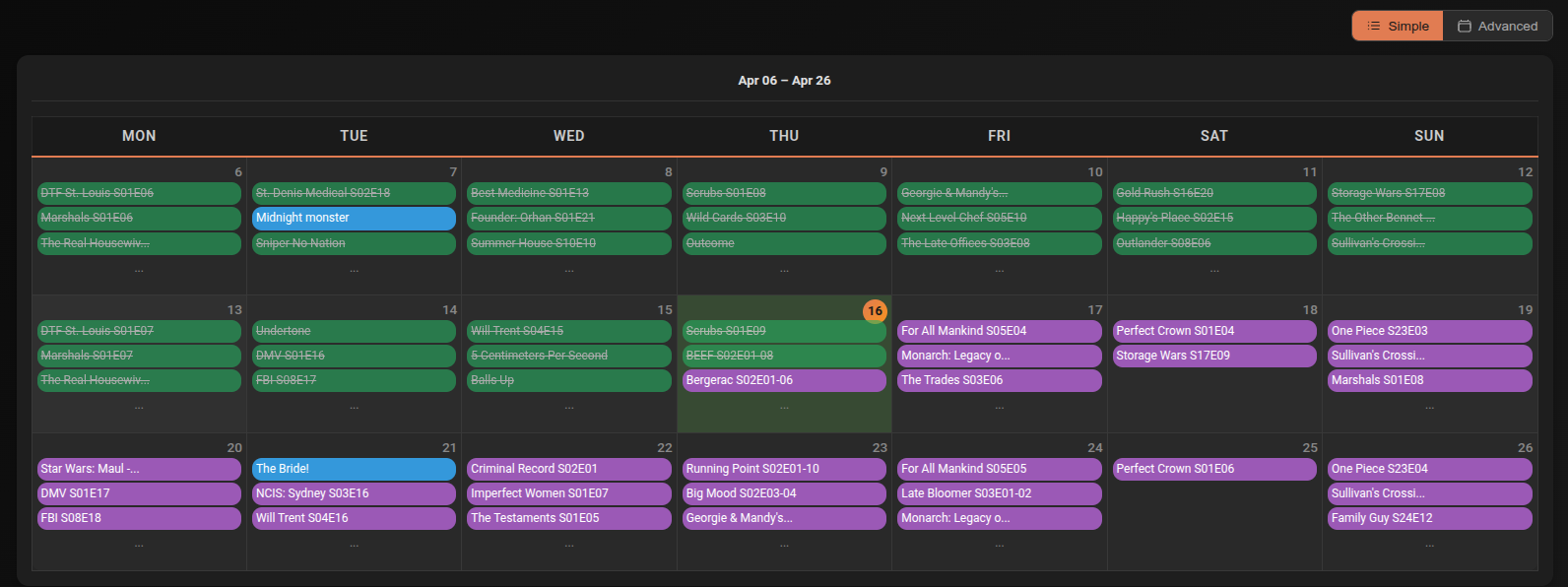The height and width of the screenshot is (587, 1568).
Task: Open Gold Rush S16E20 entry
Action: (x=1214, y=193)
